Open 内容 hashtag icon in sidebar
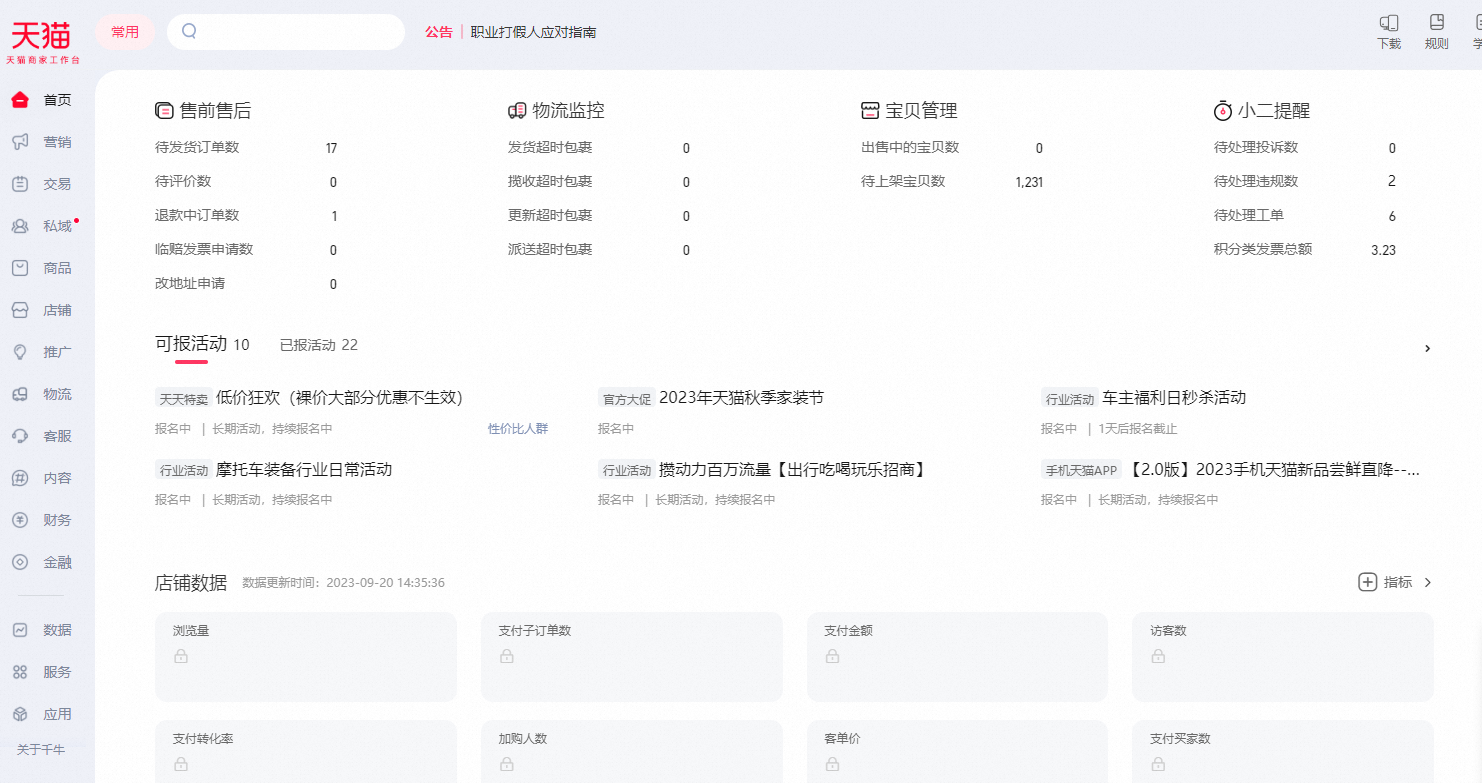The height and width of the screenshot is (783, 1482). pyautogui.click(x=20, y=478)
